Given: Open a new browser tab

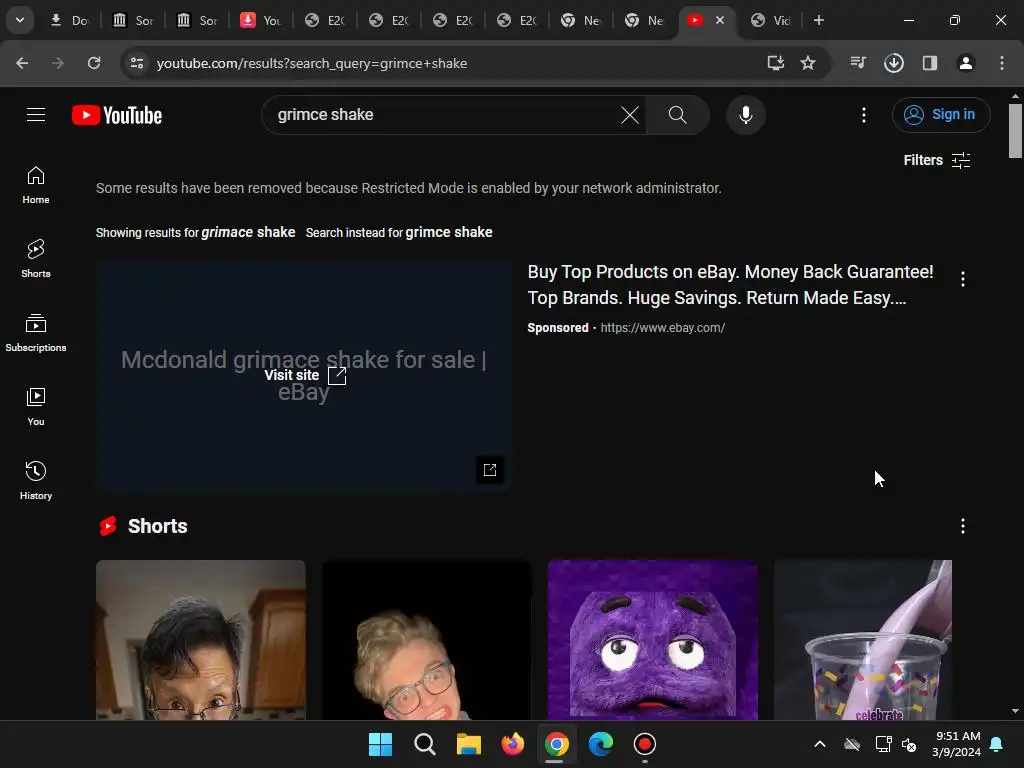Looking at the screenshot, I should tap(818, 20).
